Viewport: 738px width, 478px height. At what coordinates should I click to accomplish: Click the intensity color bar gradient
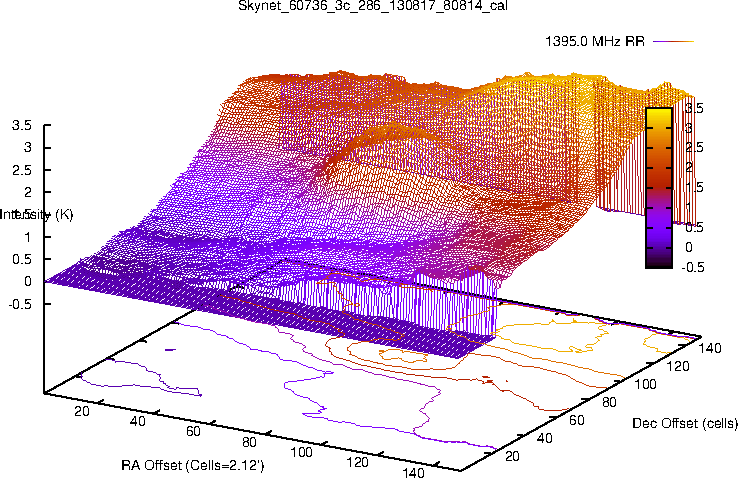[x=659, y=188]
